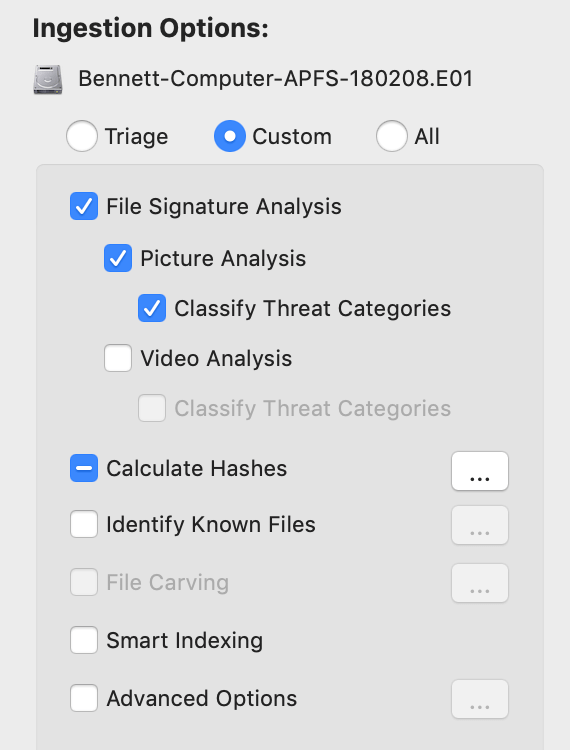Select the Custom radio button
Image resolution: width=570 pixels, height=750 pixels.
click(x=230, y=136)
